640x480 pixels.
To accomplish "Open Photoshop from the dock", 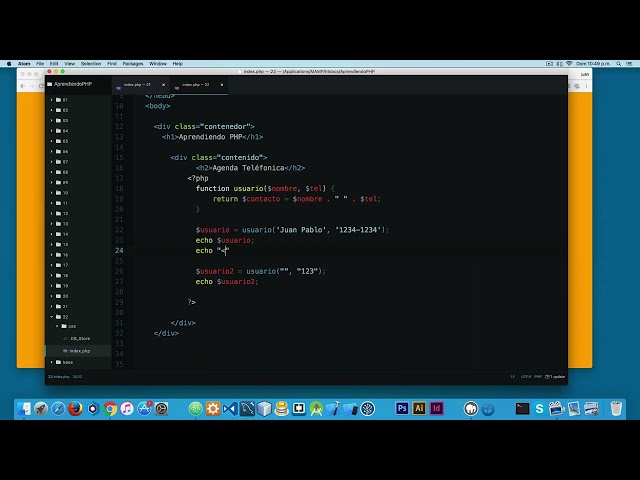I will [x=402, y=408].
